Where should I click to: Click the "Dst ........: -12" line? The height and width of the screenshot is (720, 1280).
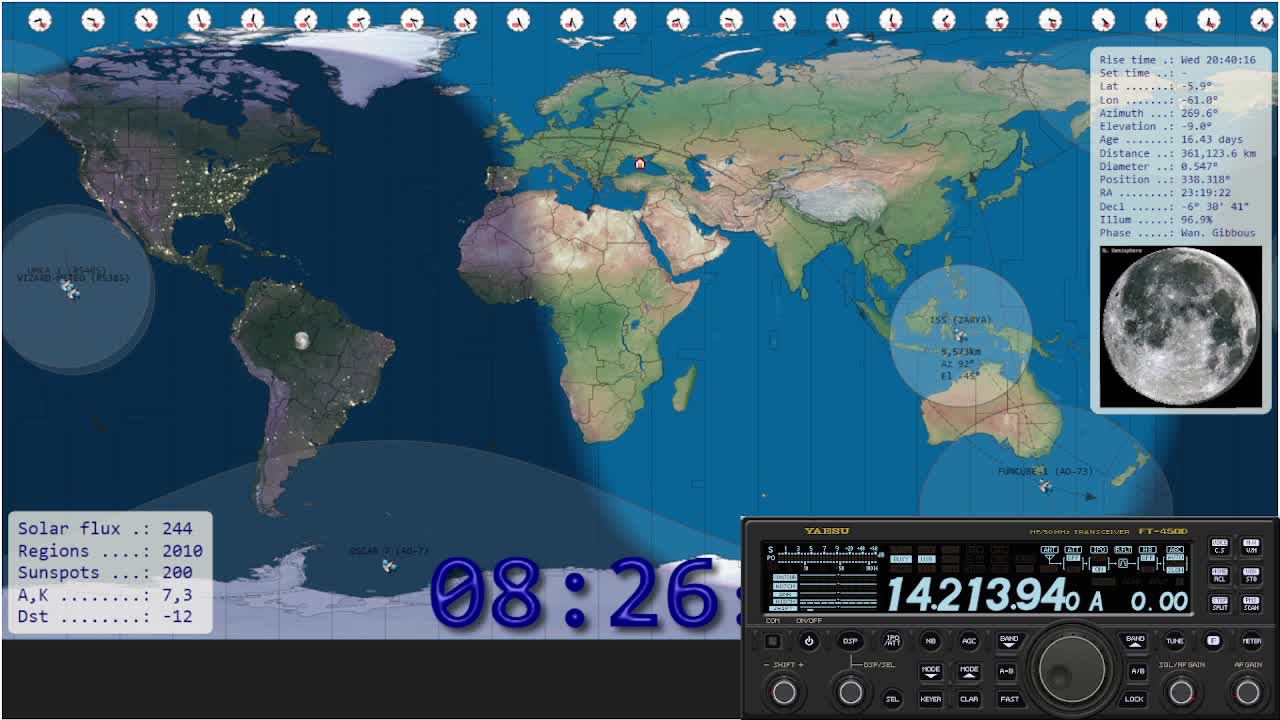105,617
